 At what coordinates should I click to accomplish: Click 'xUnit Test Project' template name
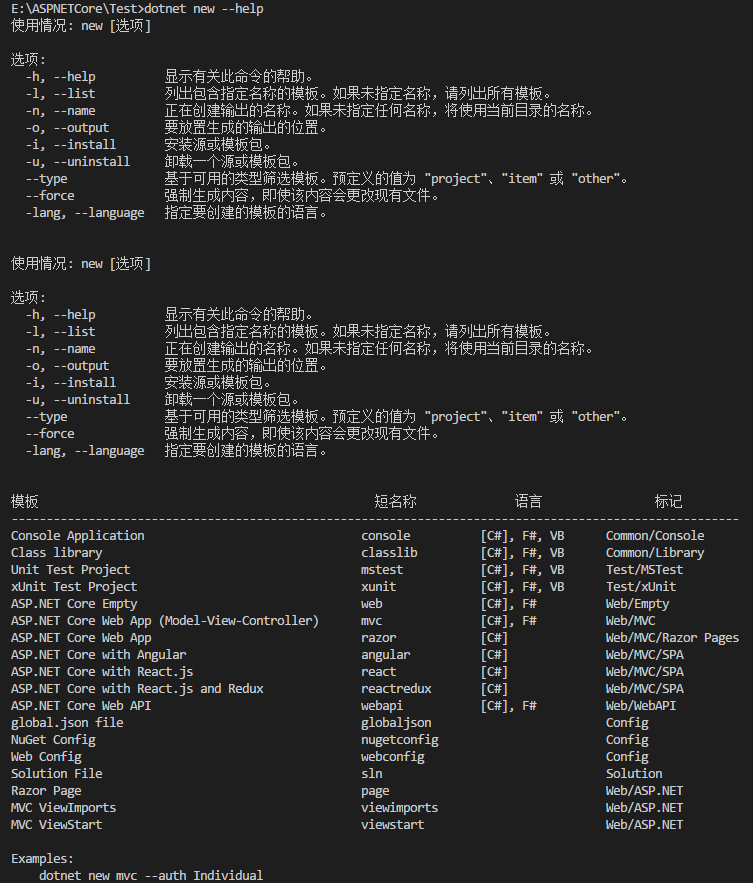coord(74,586)
